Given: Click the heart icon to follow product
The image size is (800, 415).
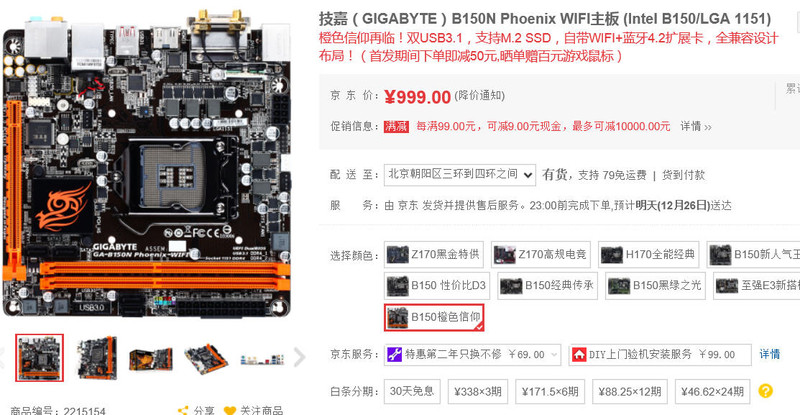Looking at the screenshot, I should pyautogui.click(x=230, y=410).
